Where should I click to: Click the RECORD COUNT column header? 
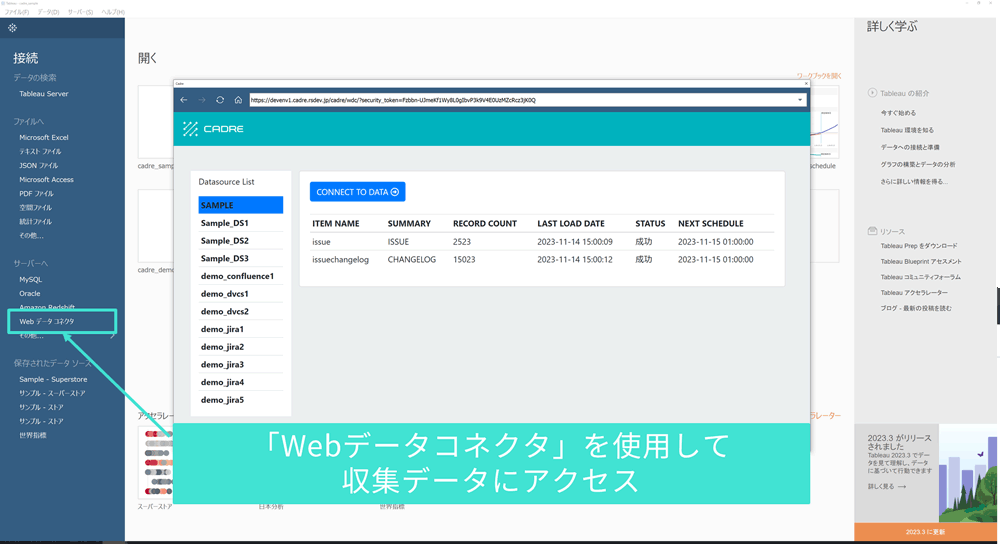(x=485, y=223)
